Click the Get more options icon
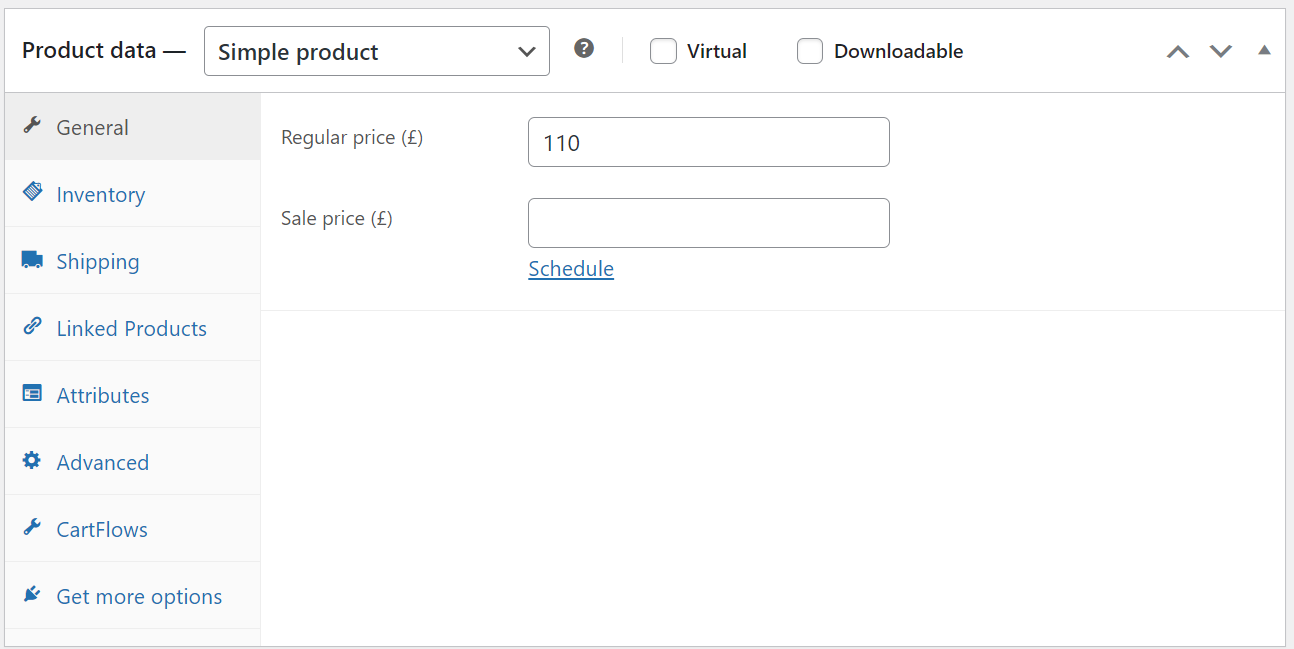The width and height of the screenshot is (1294, 649). pos(31,595)
